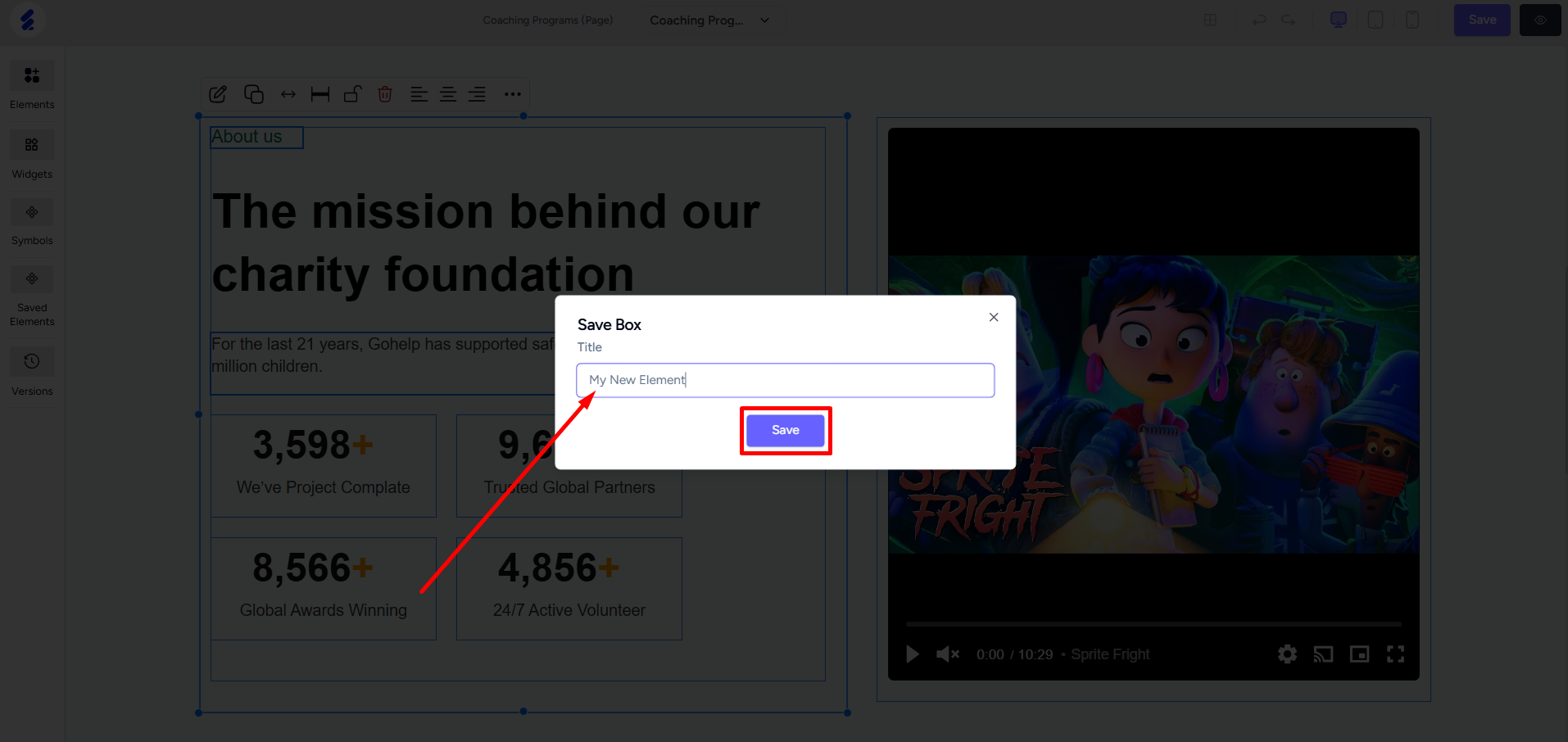The height and width of the screenshot is (742, 1568).
Task: Open video settings gear
Action: click(1287, 654)
